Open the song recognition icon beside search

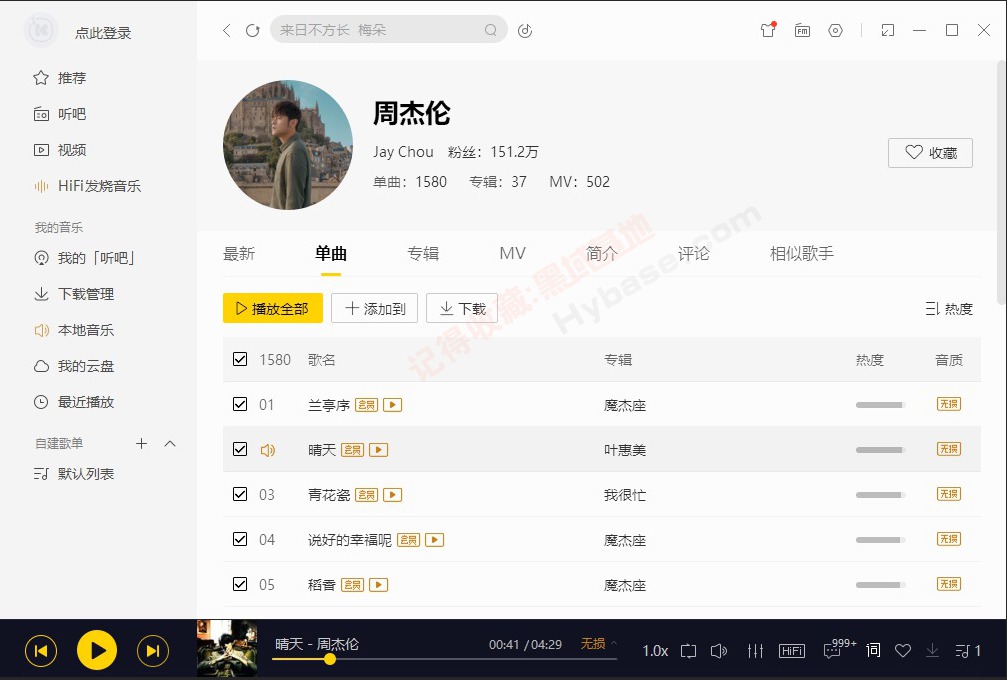point(525,30)
